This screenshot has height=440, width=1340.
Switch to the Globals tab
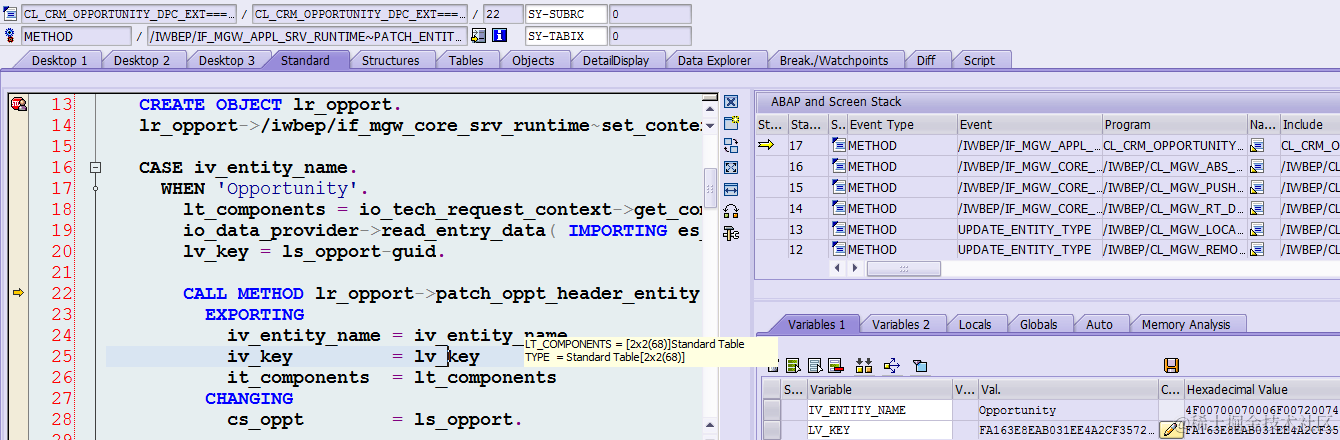(x=1039, y=324)
